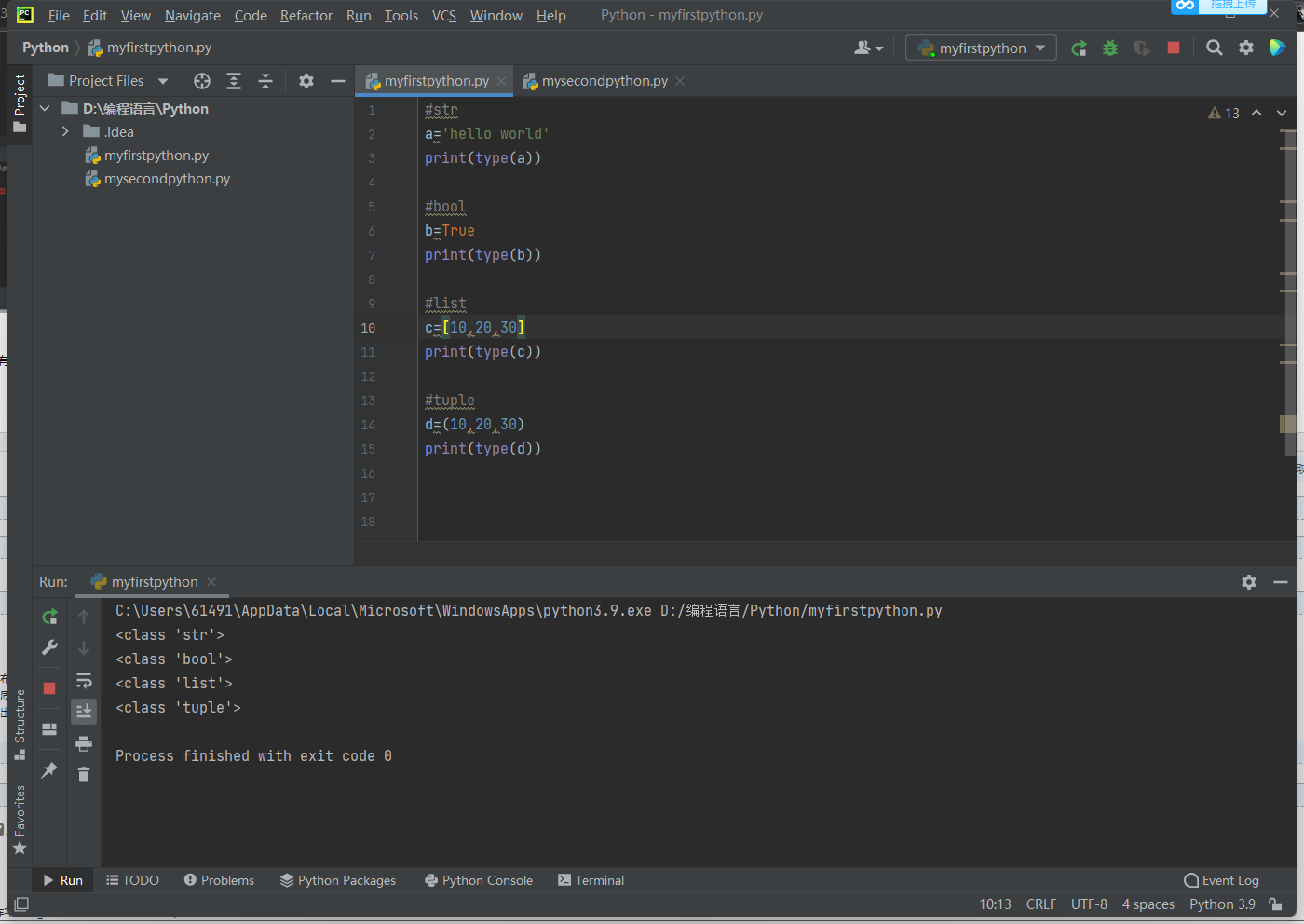Screen dimensions: 1304x924
Task: Toggle soft-wrap in Run console
Action: tap(84, 680)
